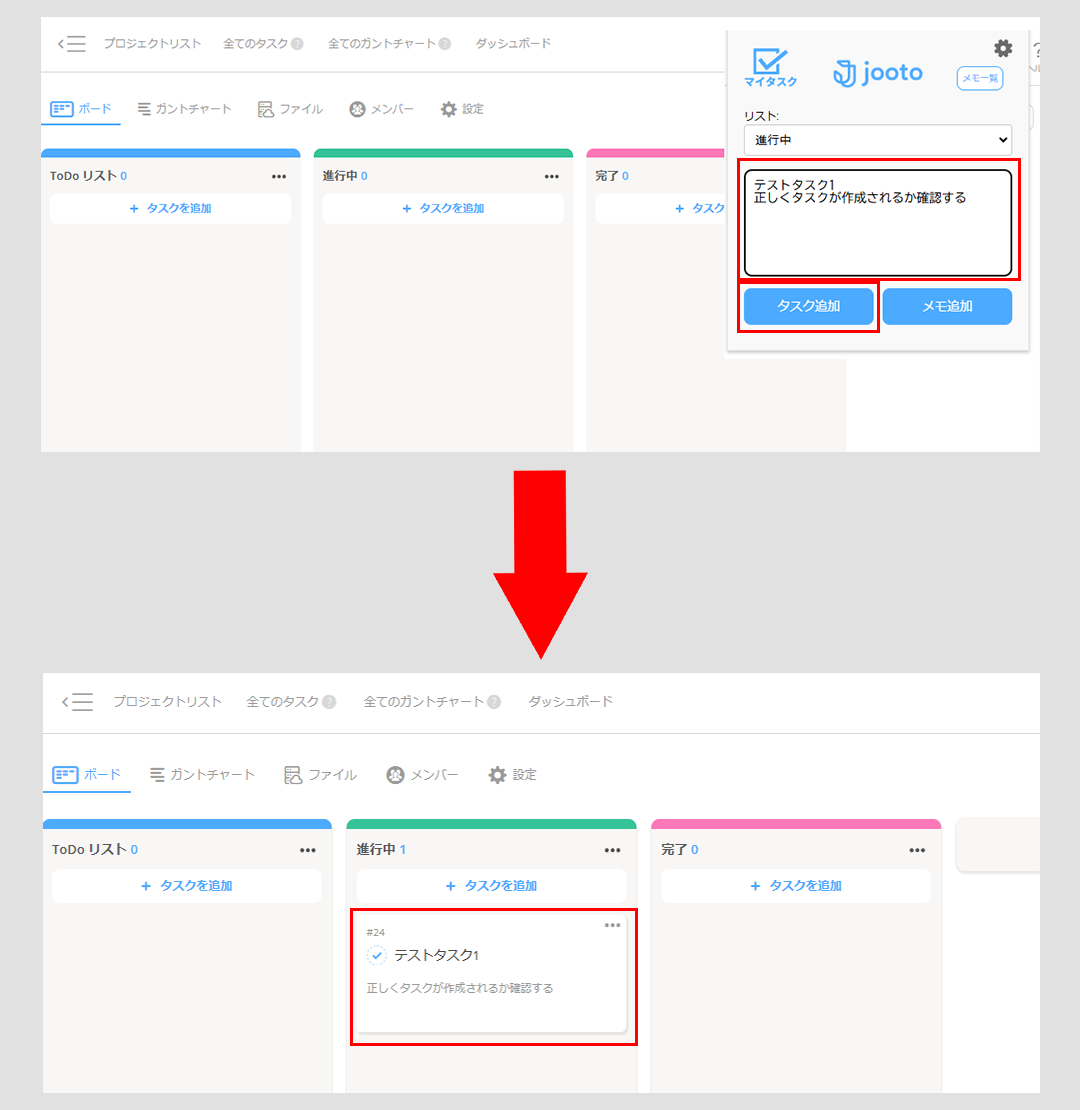Open the ファイル tab in the upper screenshot

290,109
